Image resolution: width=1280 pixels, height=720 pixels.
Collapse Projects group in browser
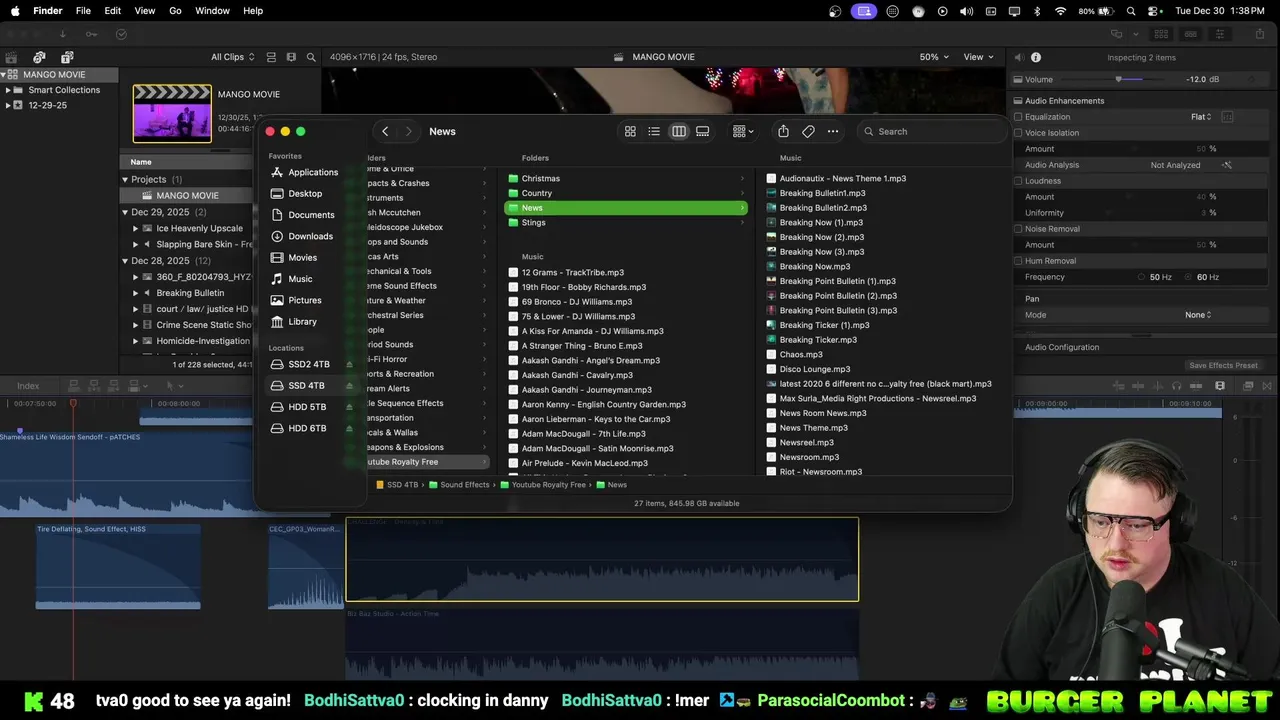pos(125,179)
